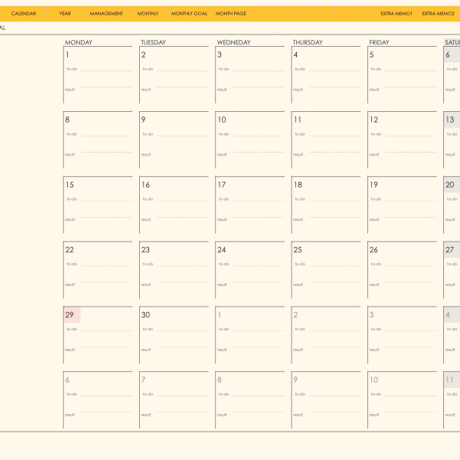Select date 1 under MONDAY
Viewport: 460px width, 460px height.
(67, 55)
